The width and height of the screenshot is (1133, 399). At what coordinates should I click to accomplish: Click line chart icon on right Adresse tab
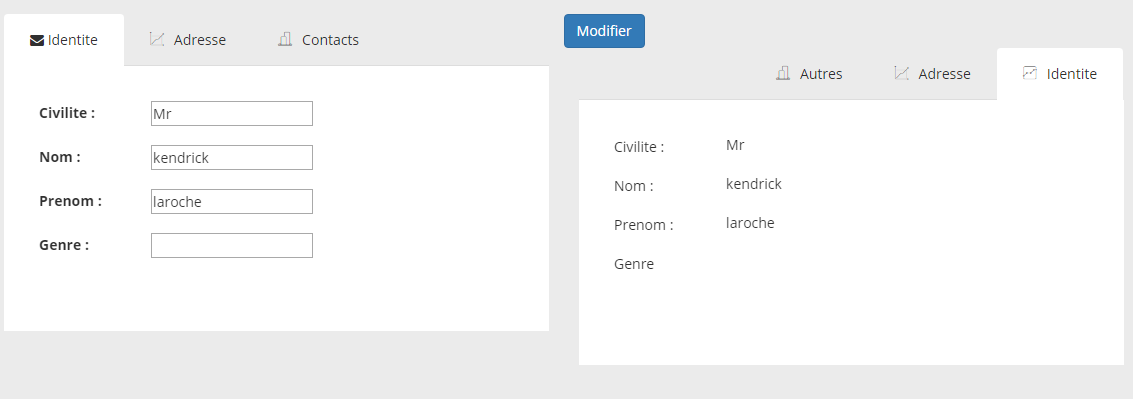point(901,73)
